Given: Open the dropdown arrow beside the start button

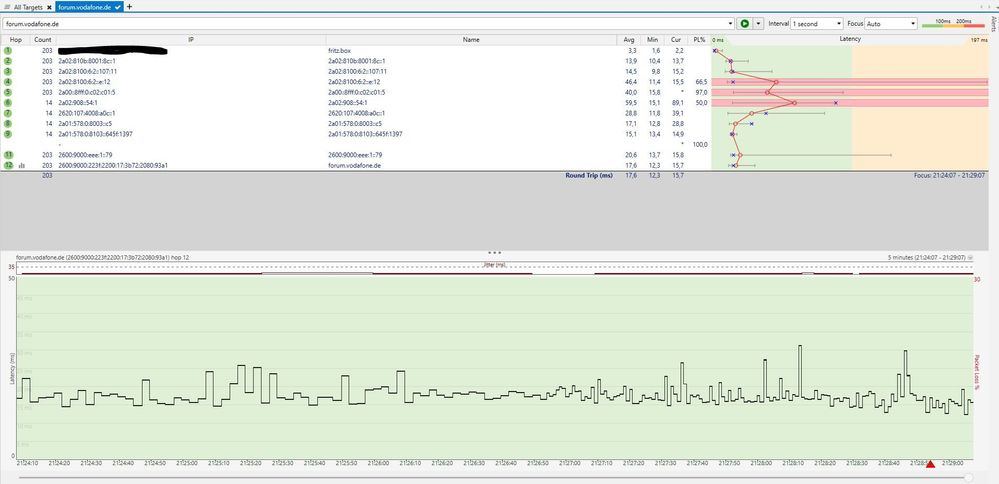Looking at the screenshot, I should click(x=758, y=24).
